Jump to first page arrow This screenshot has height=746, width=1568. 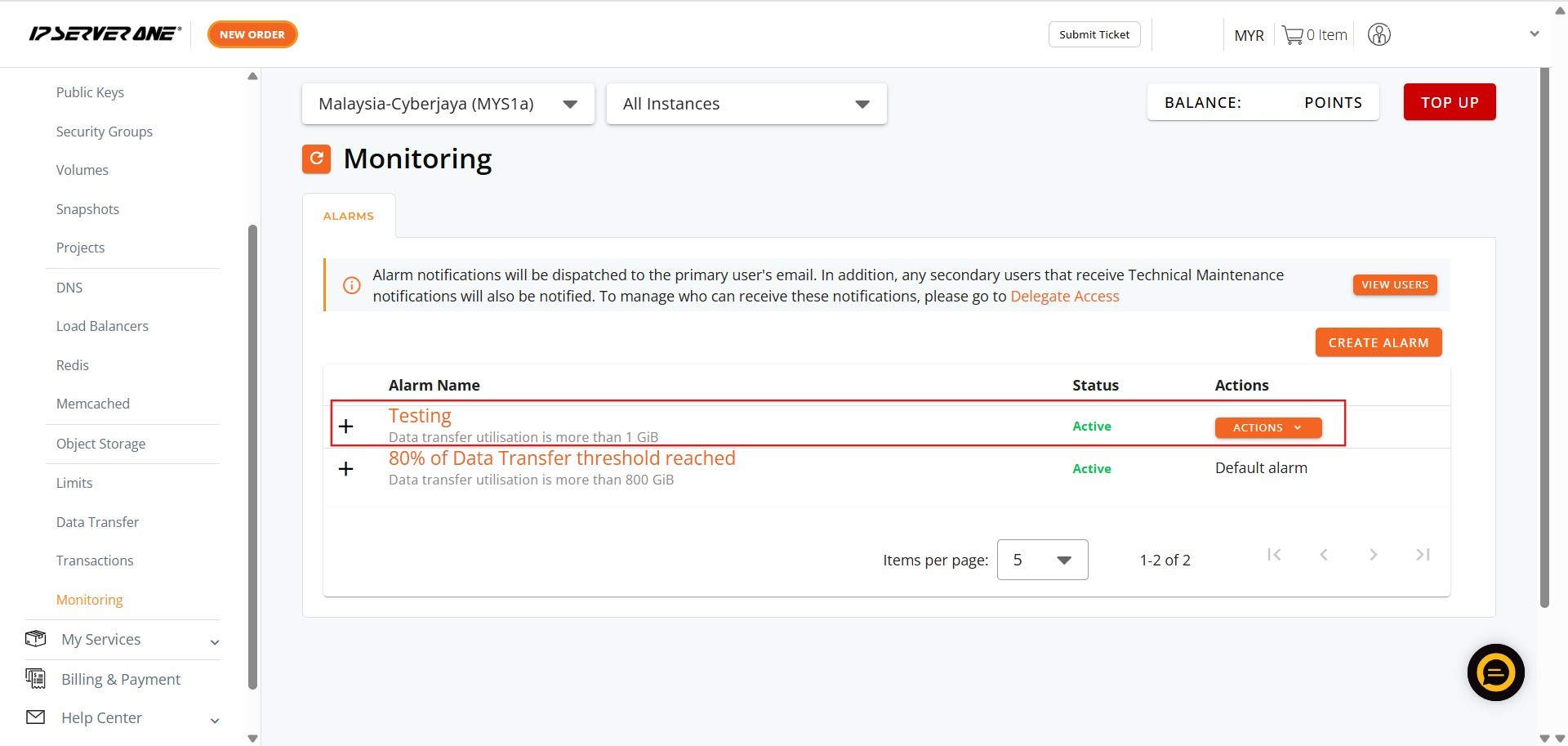(x=1274, y=555)
